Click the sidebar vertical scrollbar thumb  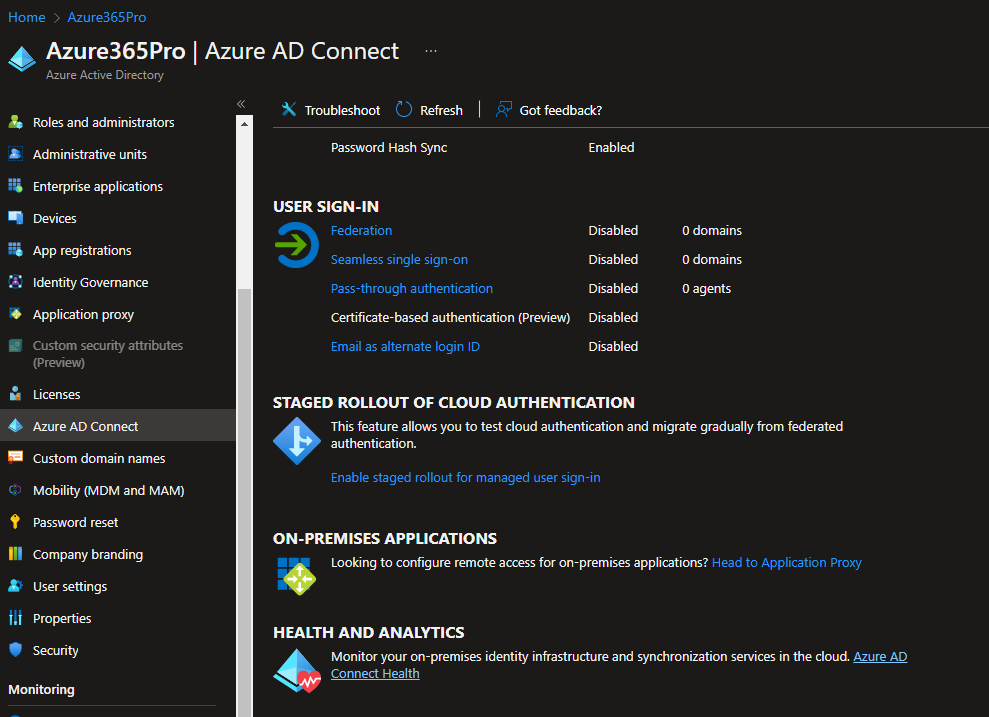coord(244,502)
